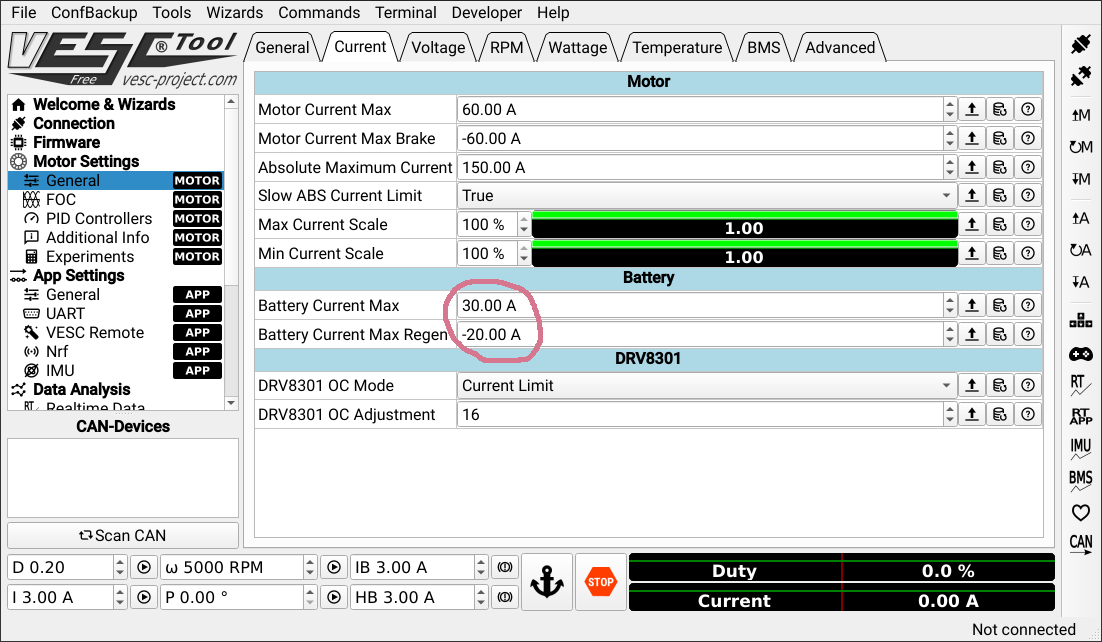Click read app configuration icon
The width and height of the screenshot is (1102, 642).
(x=1080, y=219)
